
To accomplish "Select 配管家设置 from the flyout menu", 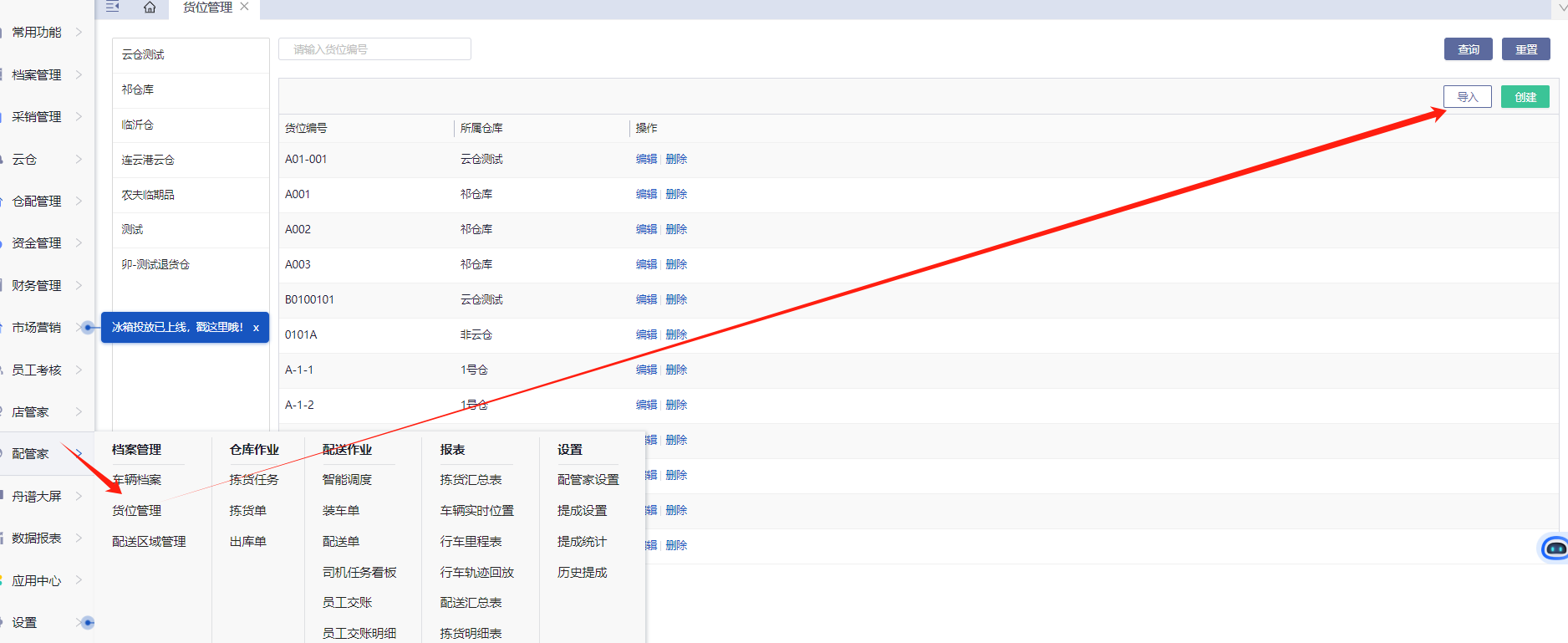I will [x=588, y=480].
